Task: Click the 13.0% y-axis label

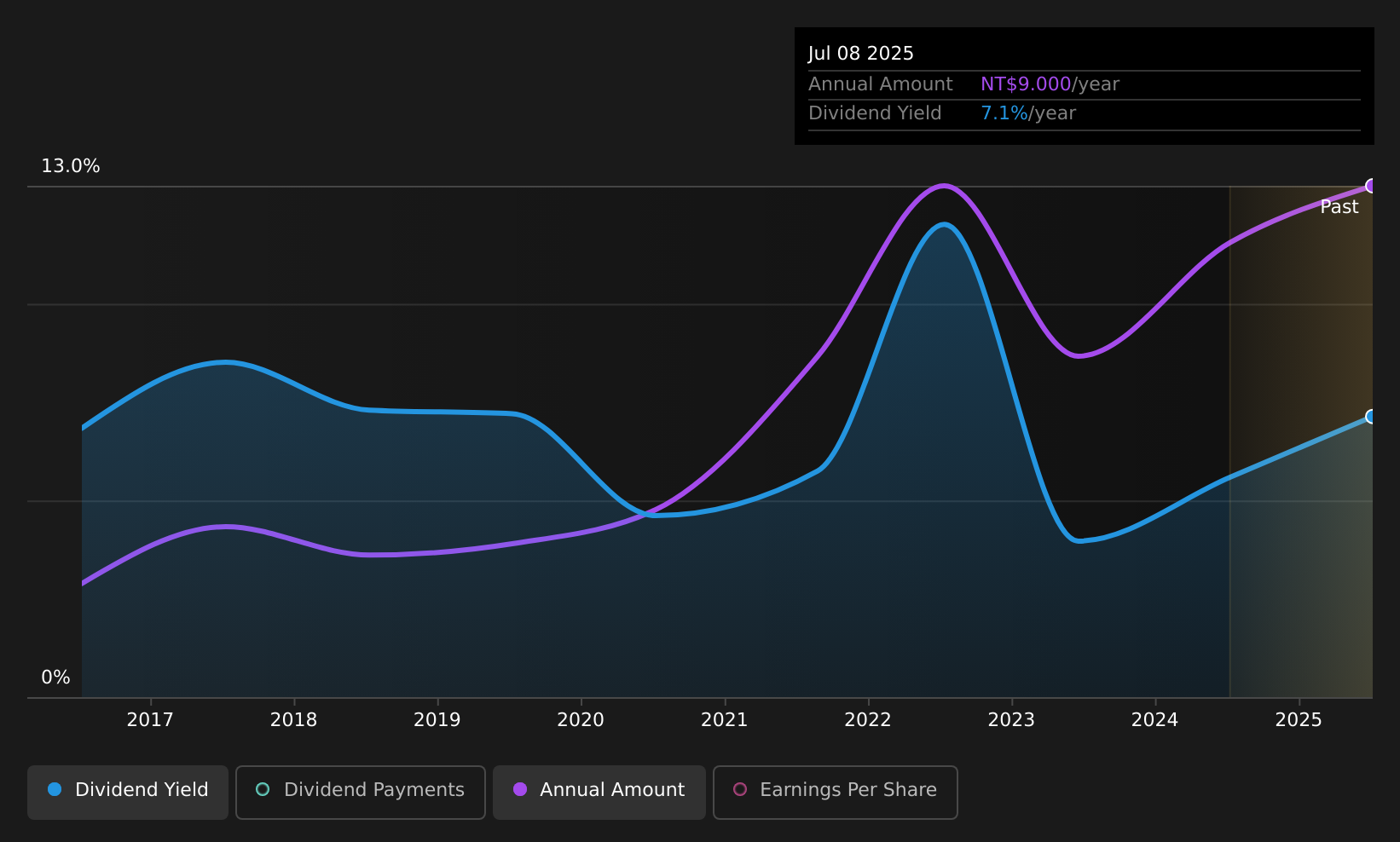Action: pos(71,166)
